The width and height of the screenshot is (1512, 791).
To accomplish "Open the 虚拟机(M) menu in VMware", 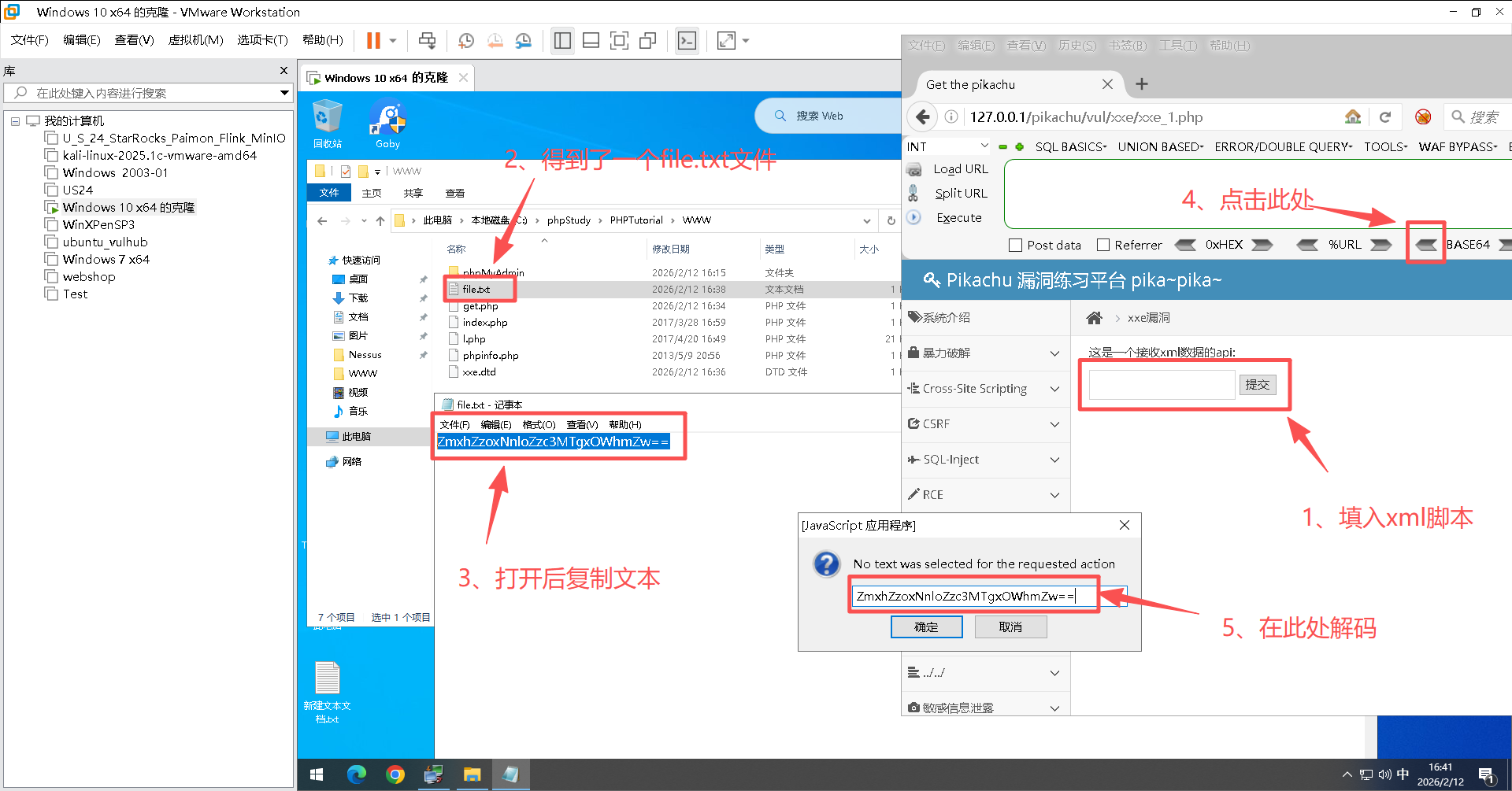I will click(195, 40).
